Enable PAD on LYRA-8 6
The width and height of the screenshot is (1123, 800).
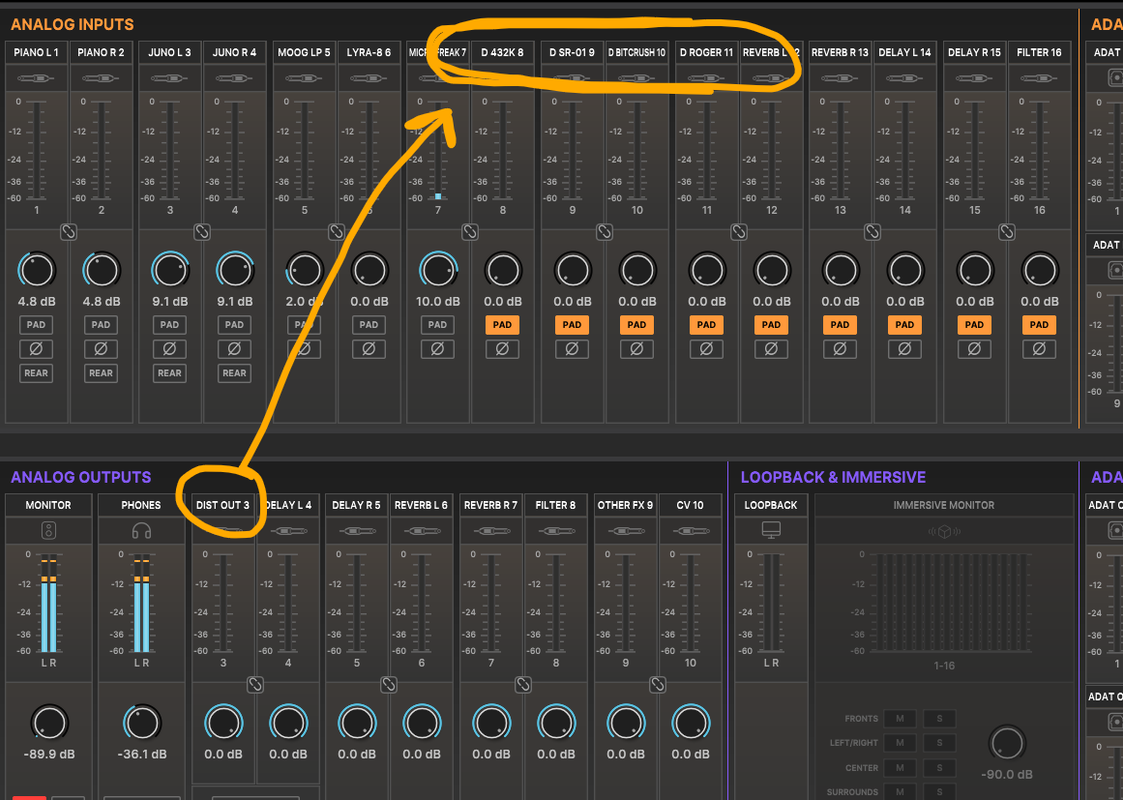369,324
